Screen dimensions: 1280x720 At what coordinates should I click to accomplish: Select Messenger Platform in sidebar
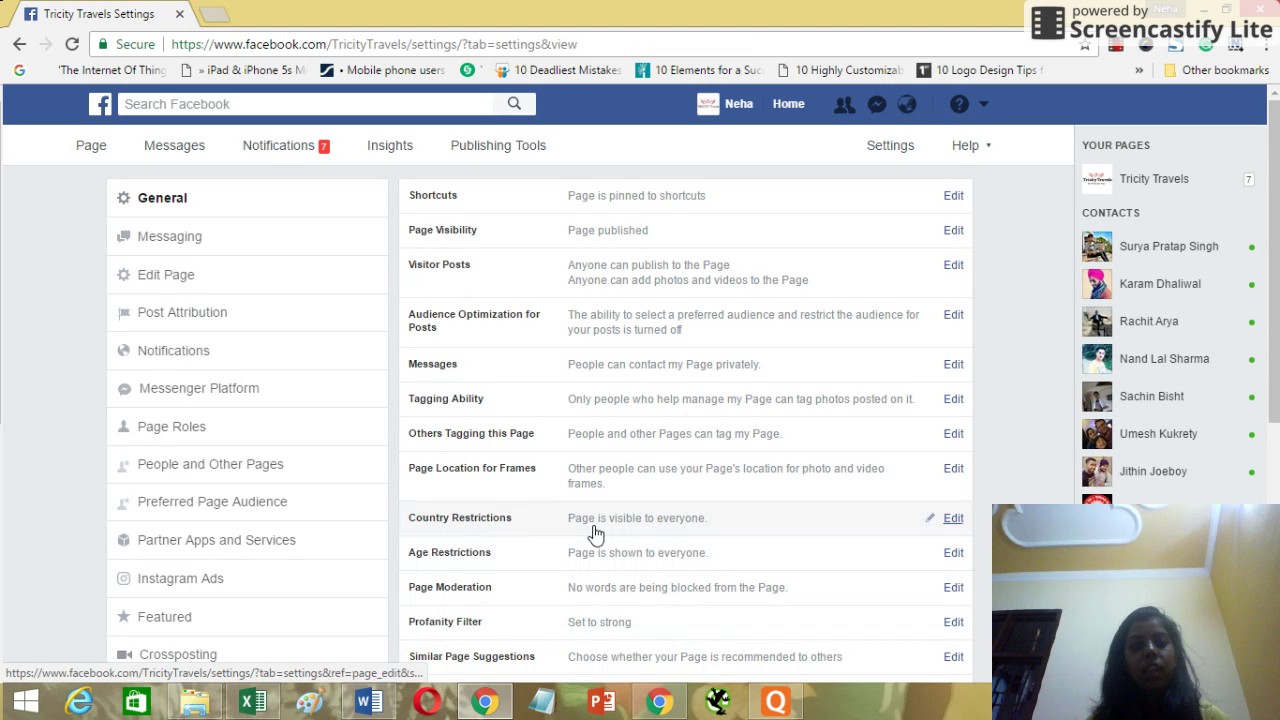coord(247,388)
